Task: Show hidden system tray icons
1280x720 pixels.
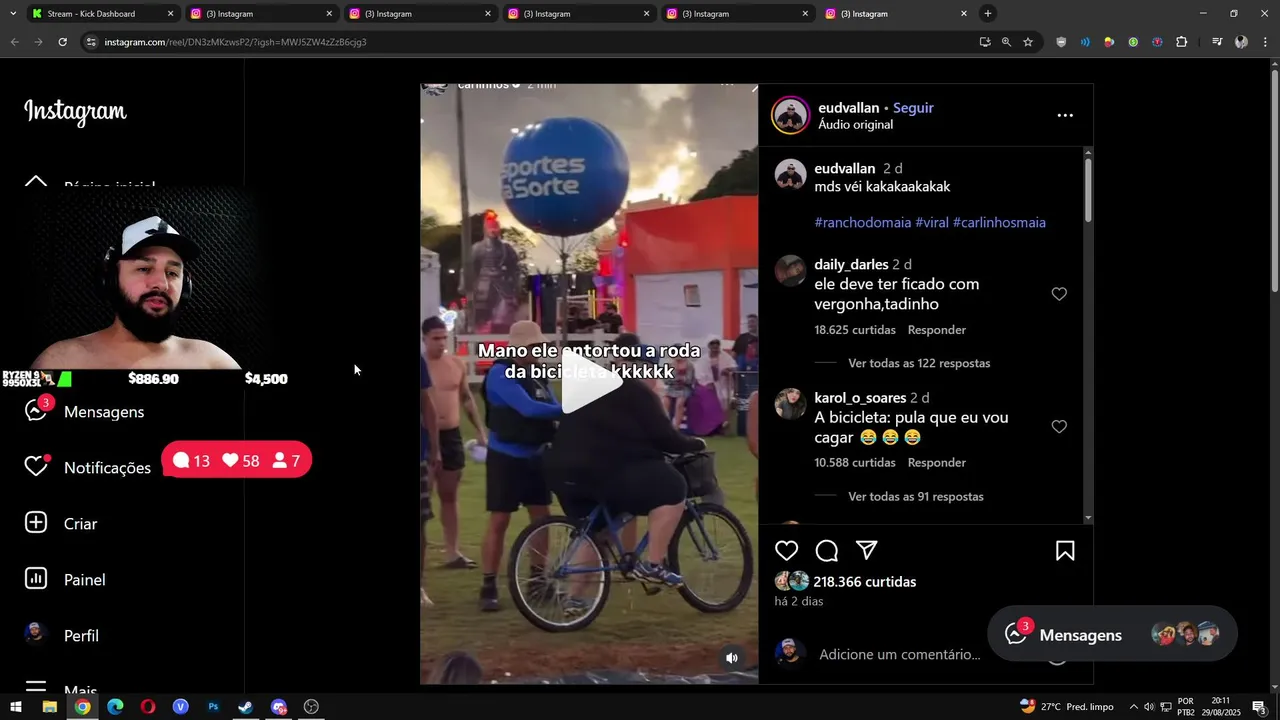Action: click(x=1133, y=707)
